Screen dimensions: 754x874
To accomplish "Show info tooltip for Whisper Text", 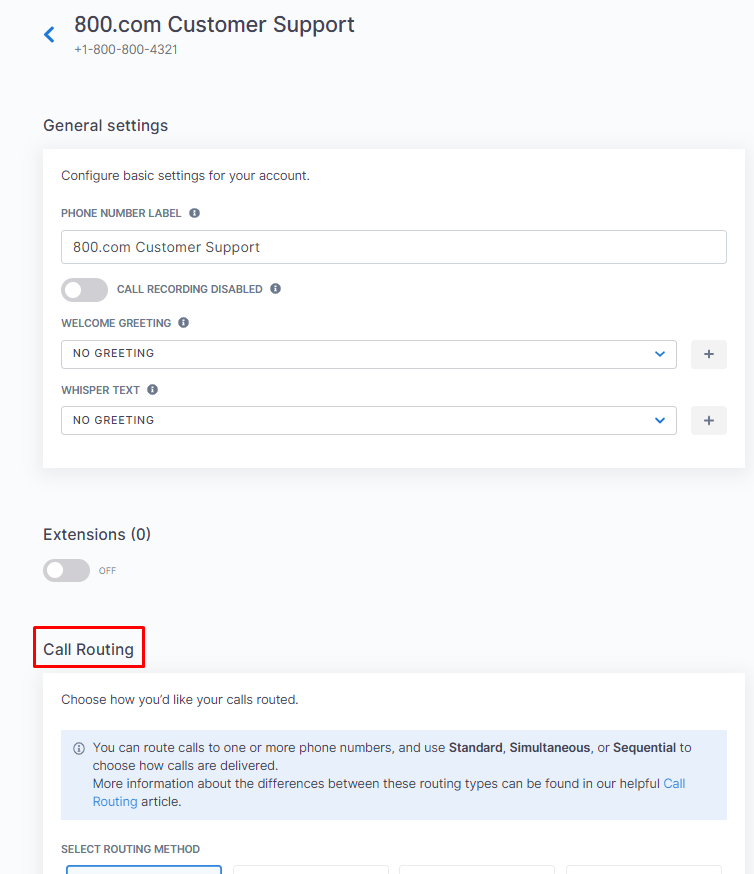I will 152,390.
